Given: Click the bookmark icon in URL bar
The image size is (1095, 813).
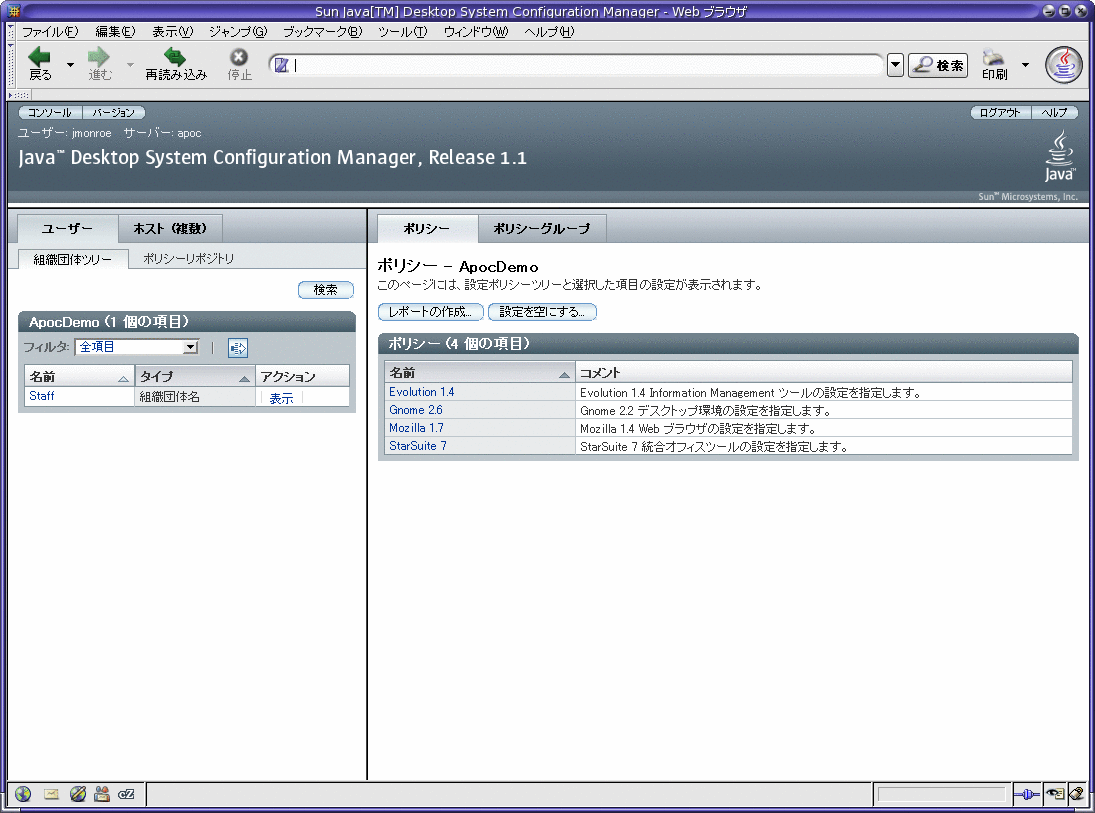Looking at the screenshot, I should click(281, 65).
